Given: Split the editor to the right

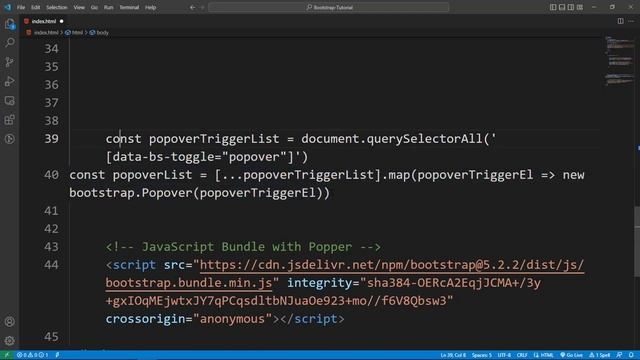Looking at the screenshot, I should 620,21.
